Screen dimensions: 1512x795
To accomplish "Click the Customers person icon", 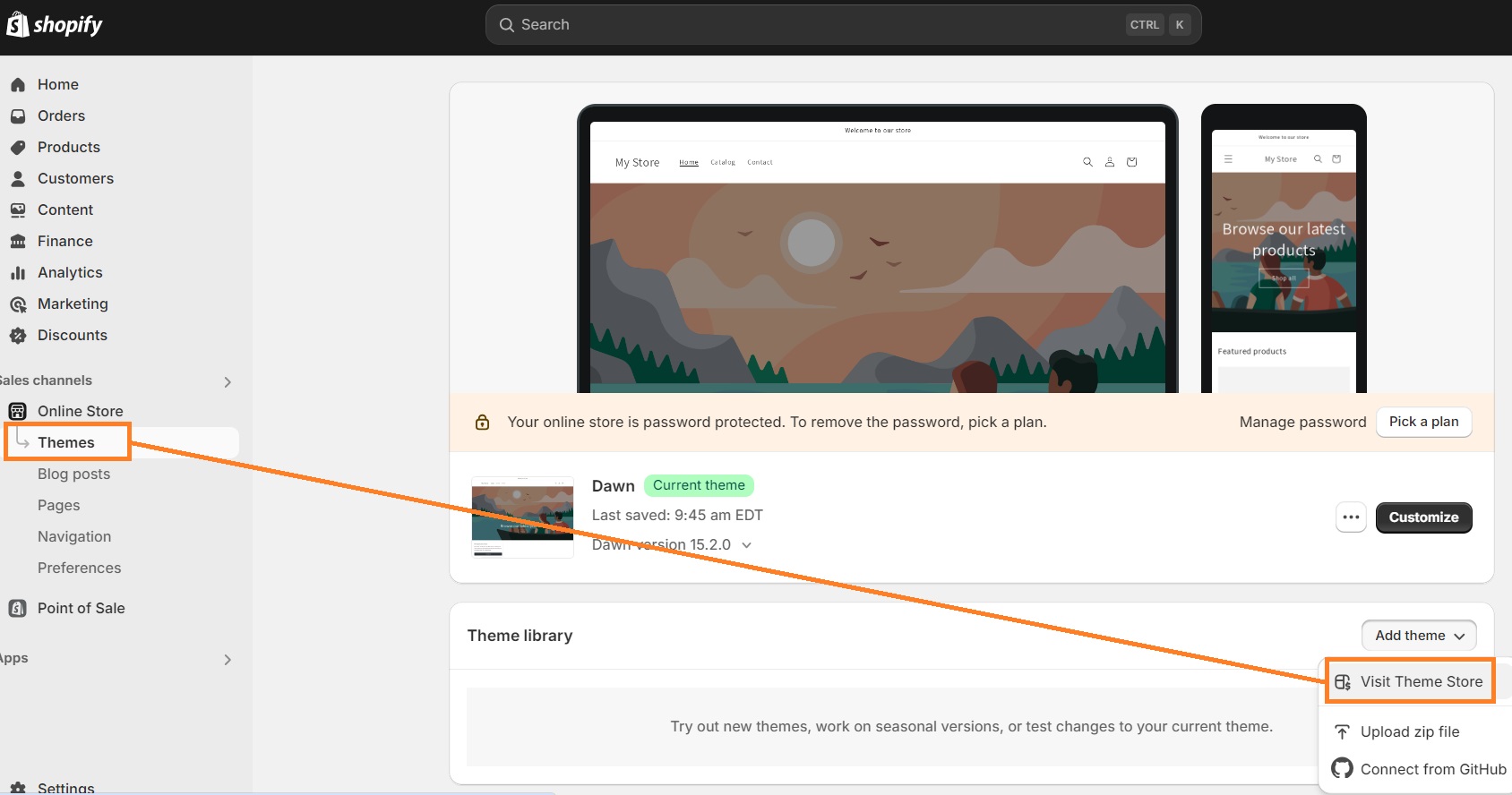I will coord(18,179).
